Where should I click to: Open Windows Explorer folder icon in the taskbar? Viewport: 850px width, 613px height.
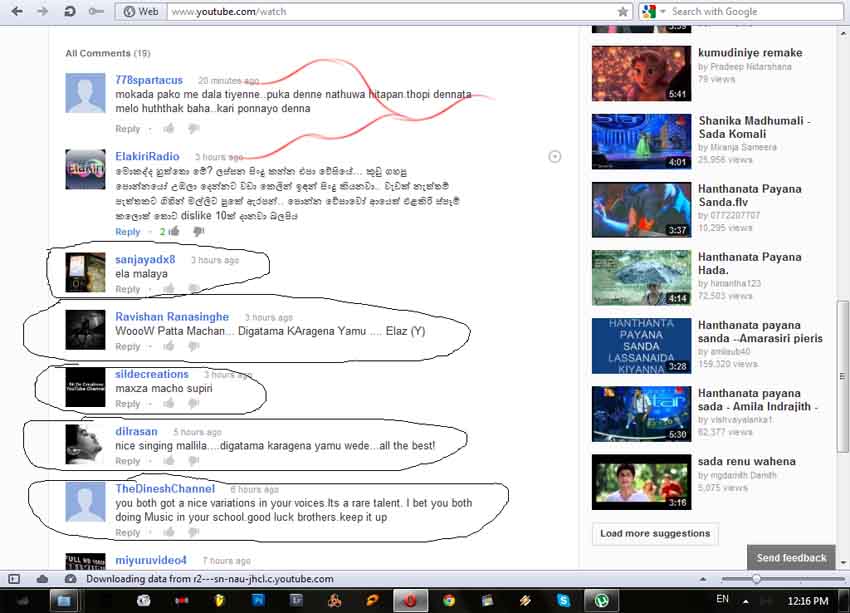pyautogui.click(x=64, y=601)
